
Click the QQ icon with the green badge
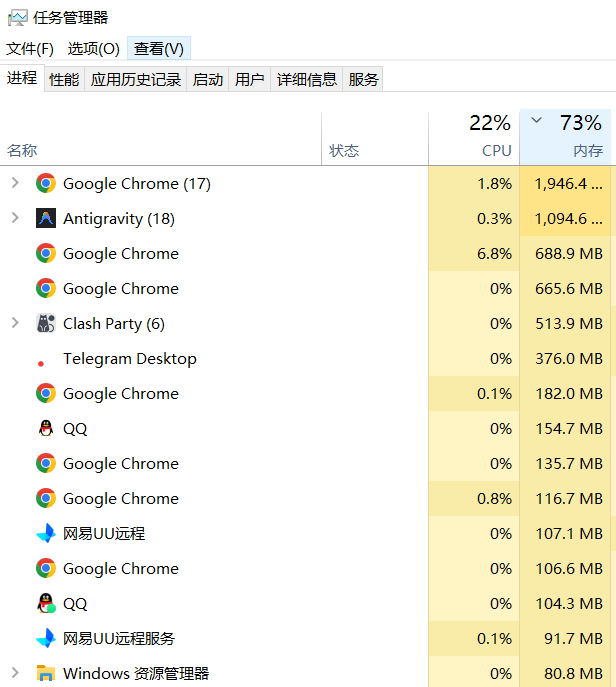pos(46,603)
